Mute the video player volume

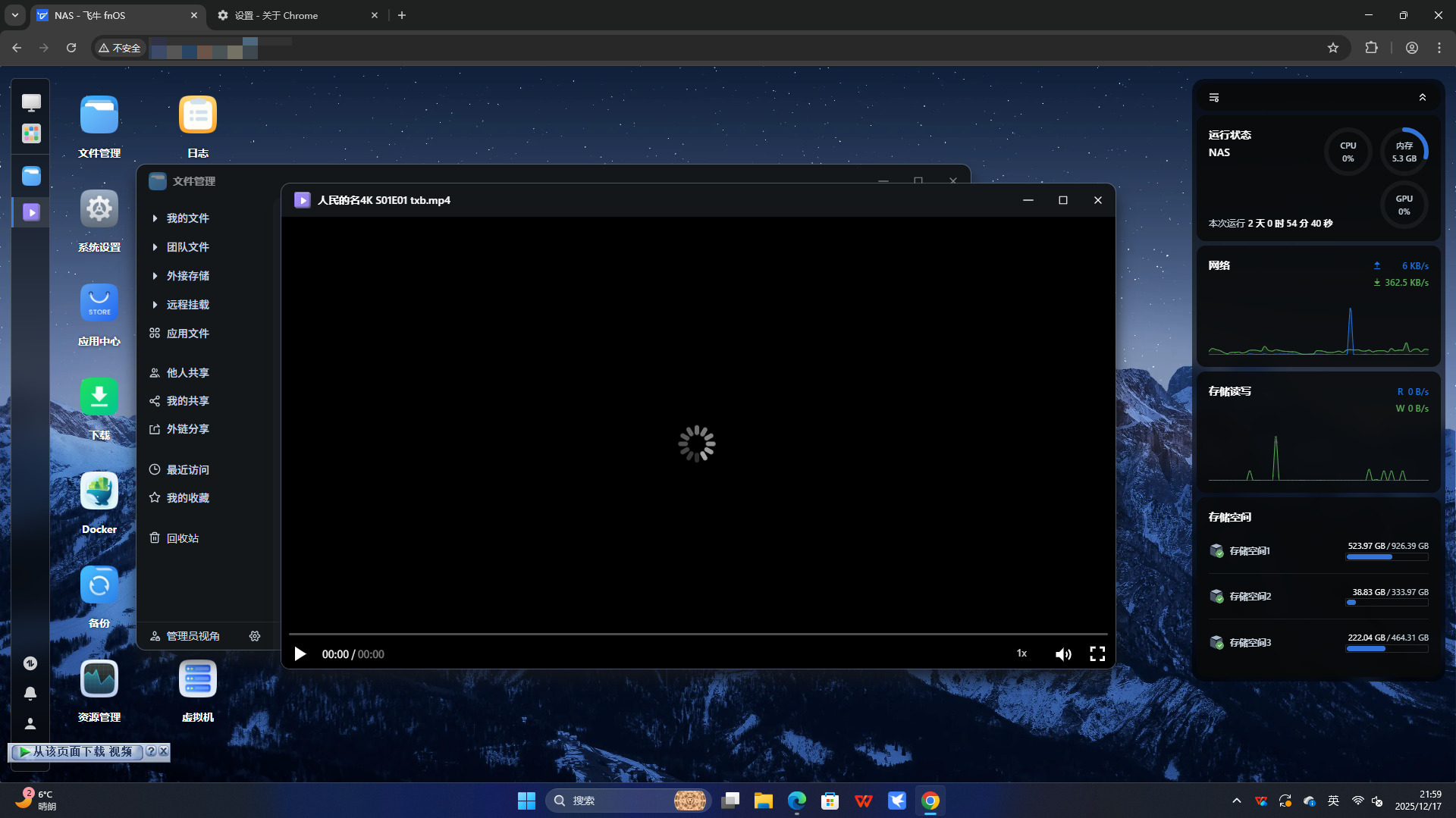coord(1063,654)
